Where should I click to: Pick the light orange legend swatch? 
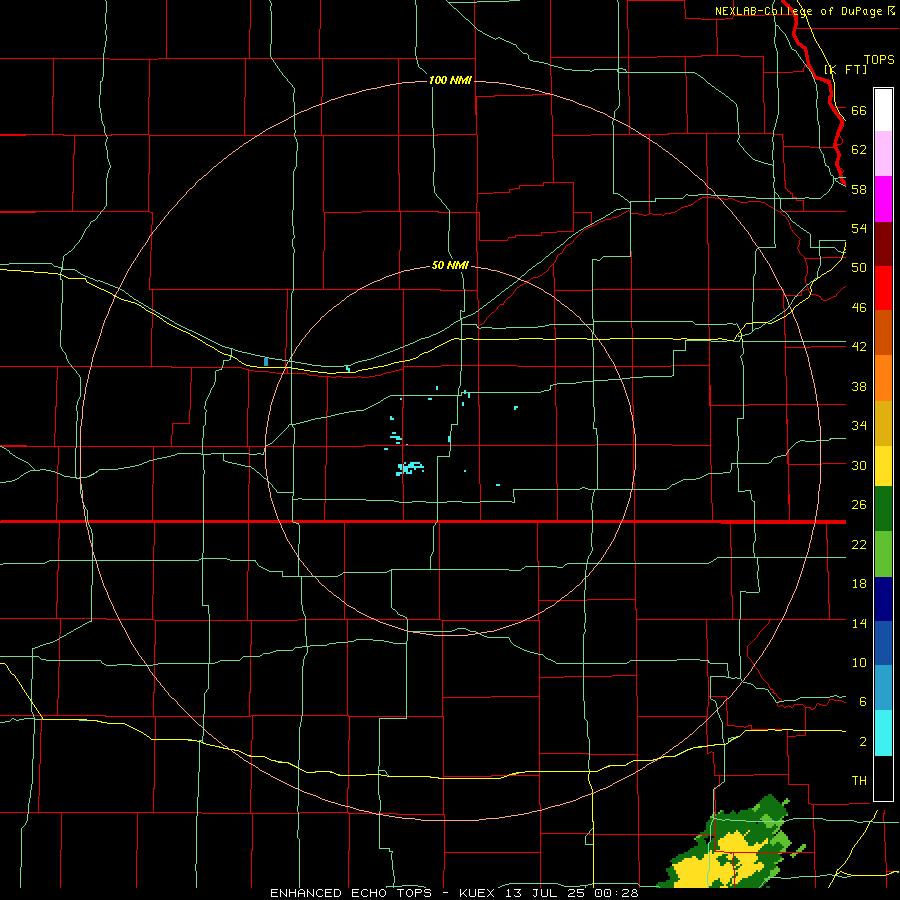(x=883, y=378)
